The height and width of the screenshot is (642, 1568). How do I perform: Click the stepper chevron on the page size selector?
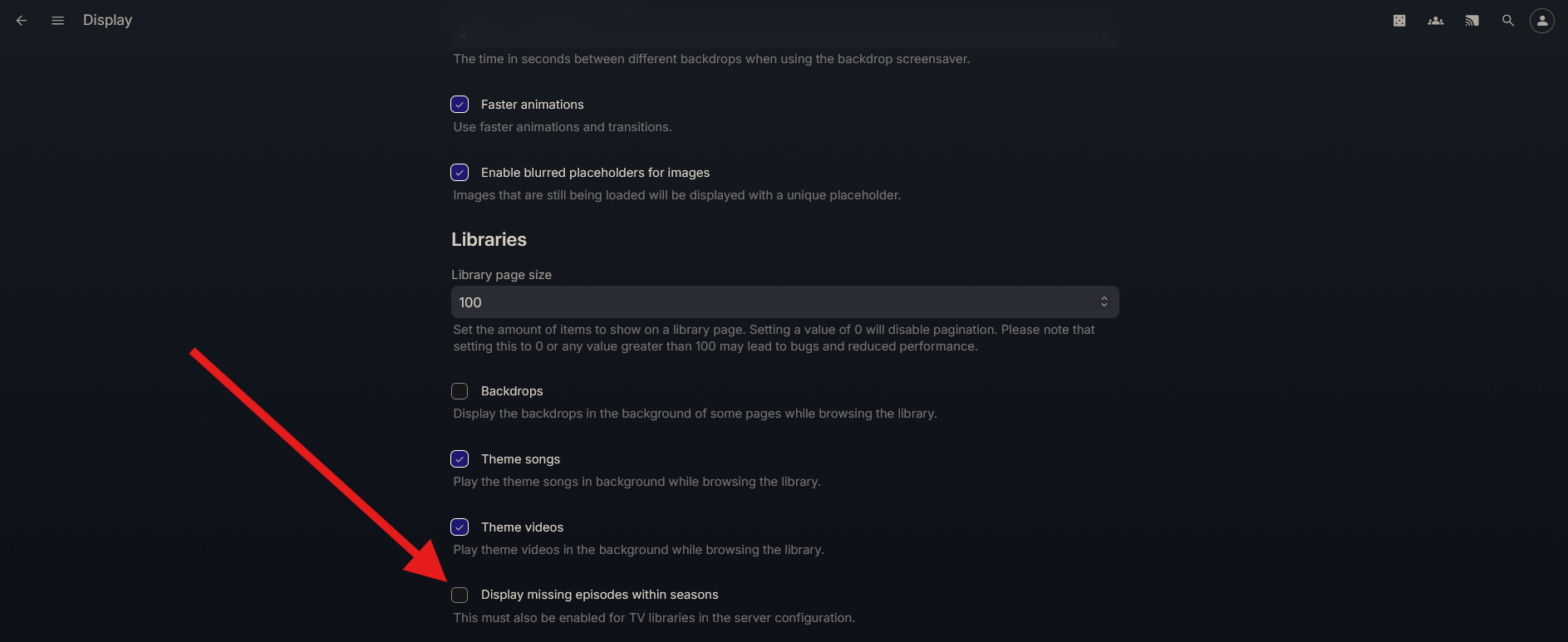pos(1103,301)
